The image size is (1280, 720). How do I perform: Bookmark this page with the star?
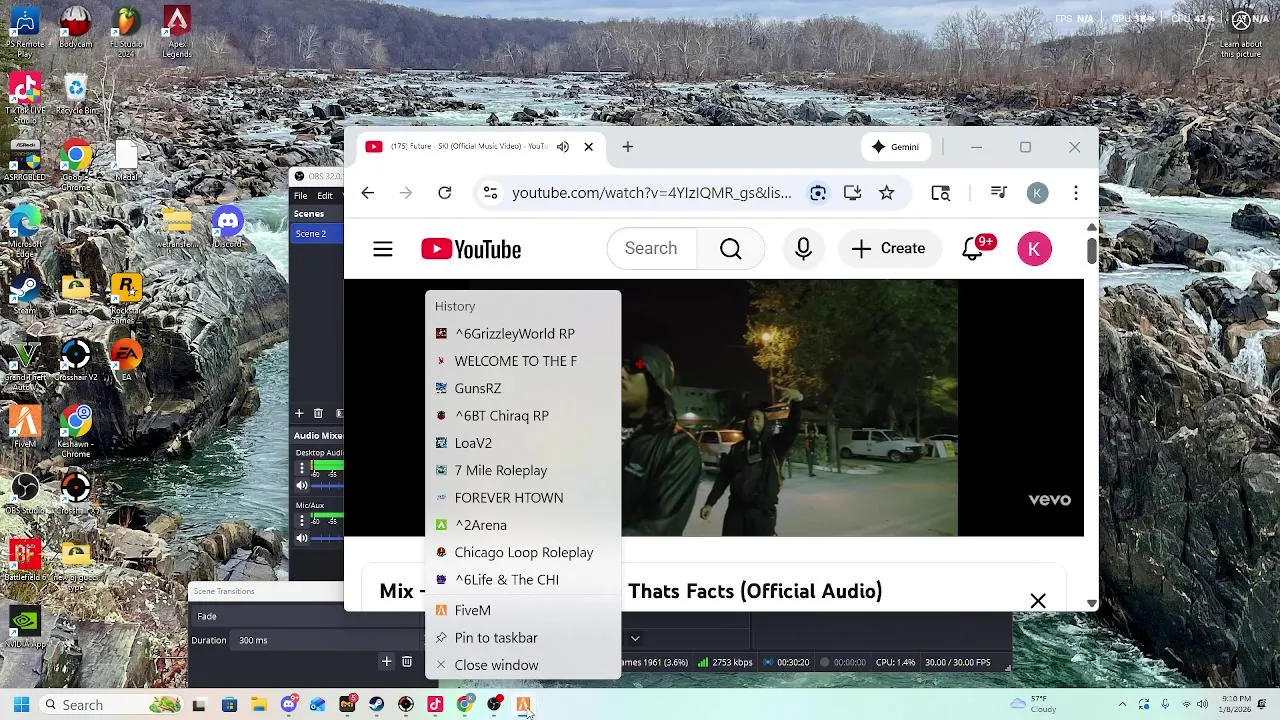[x=887, y=193]
